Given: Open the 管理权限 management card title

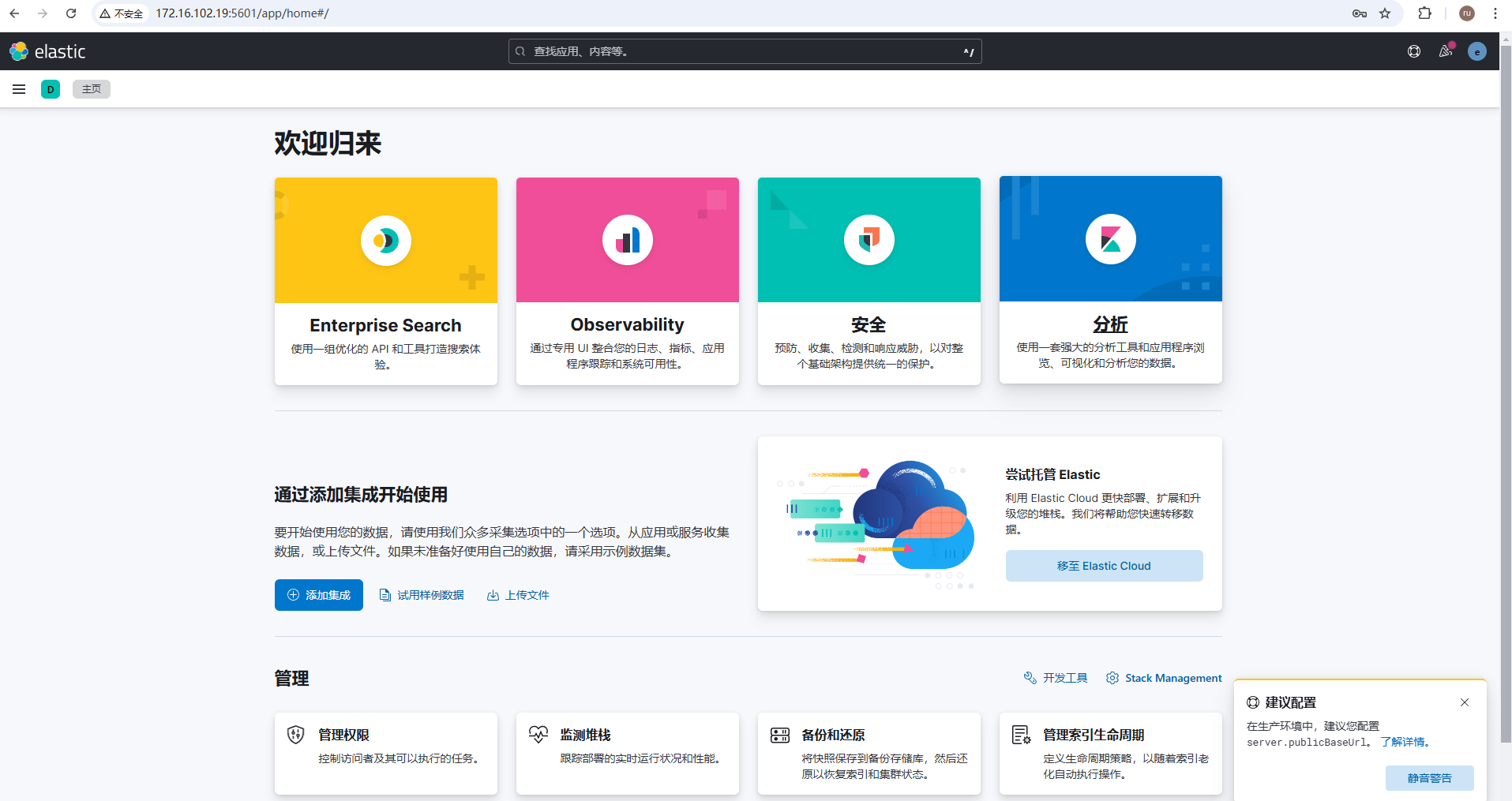Looking at the screenshot, I should click(343, 735).
